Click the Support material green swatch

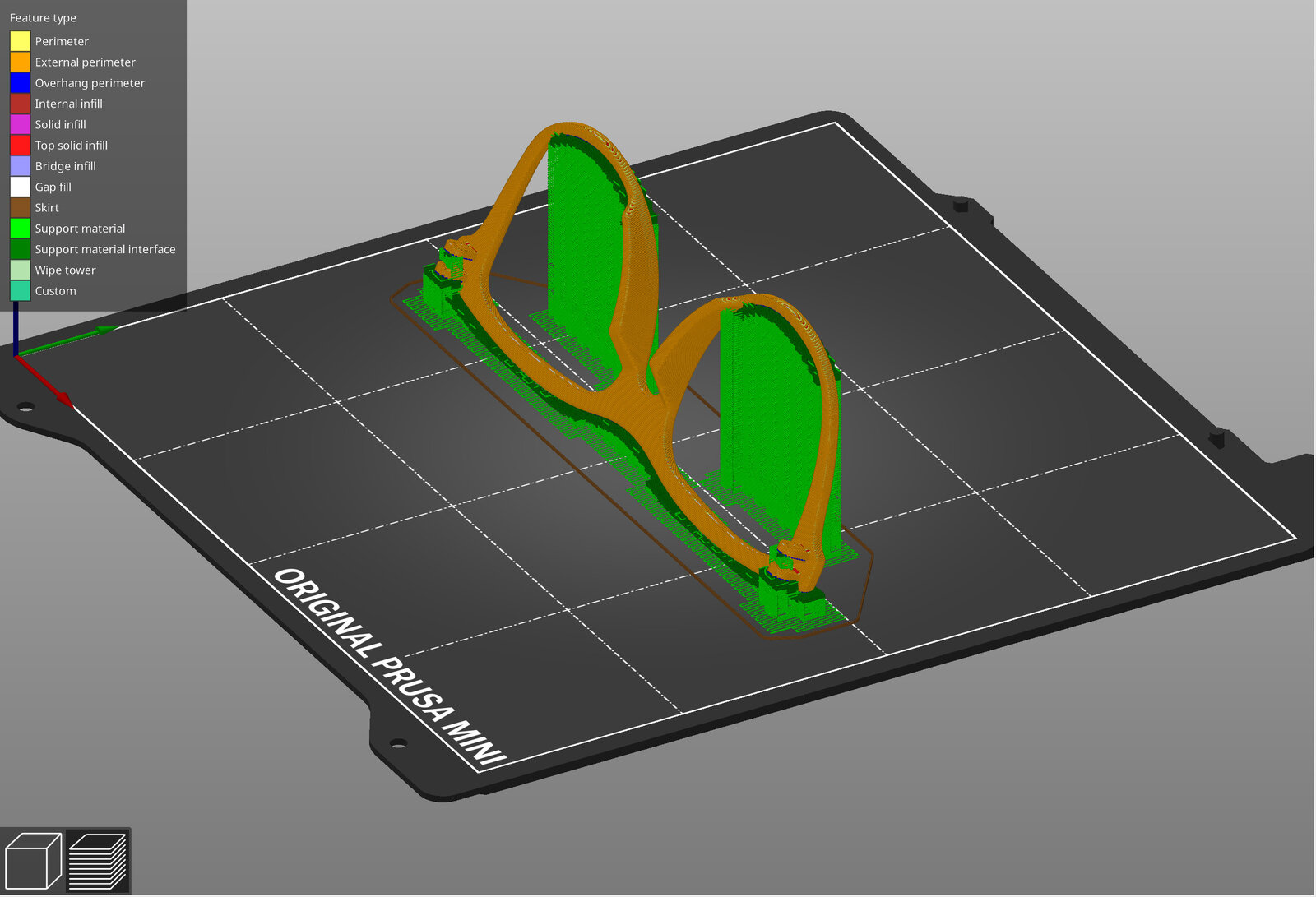[21, 229]
